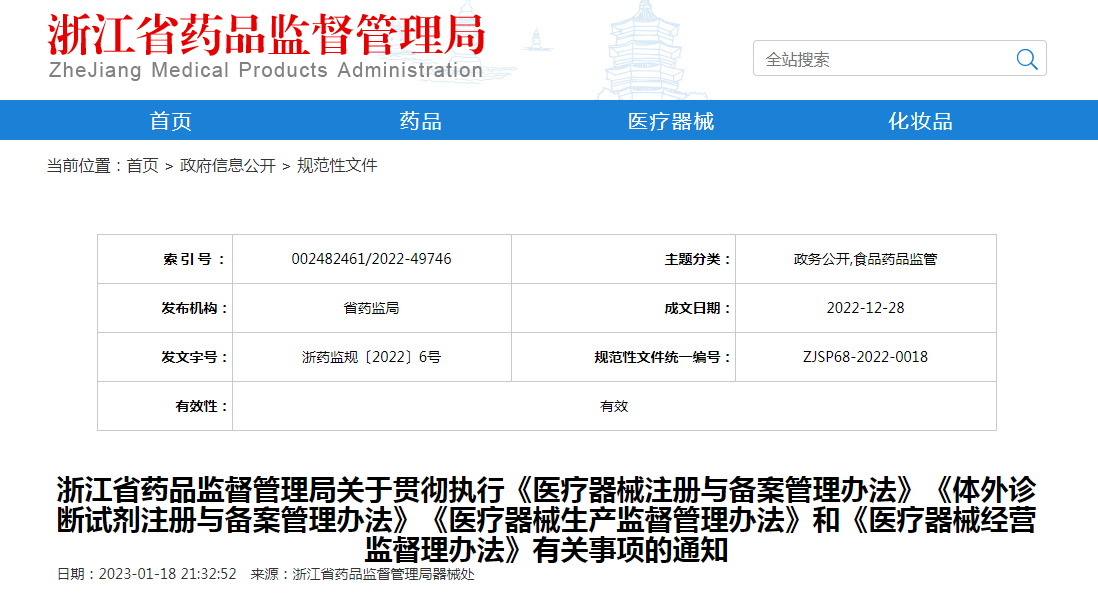Click the source 浙江省药品监督管理局器械处
1098x598 pixels.
pos(383,574)
